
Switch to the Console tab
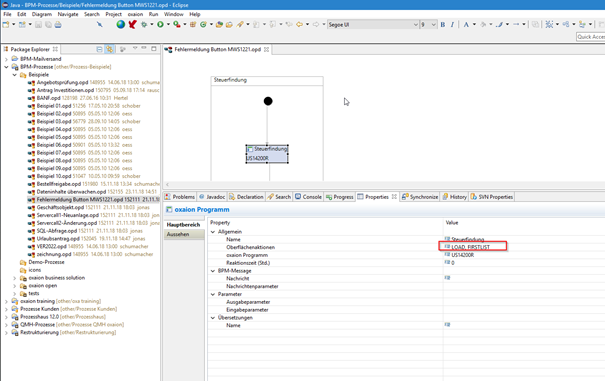pos(308,197)
